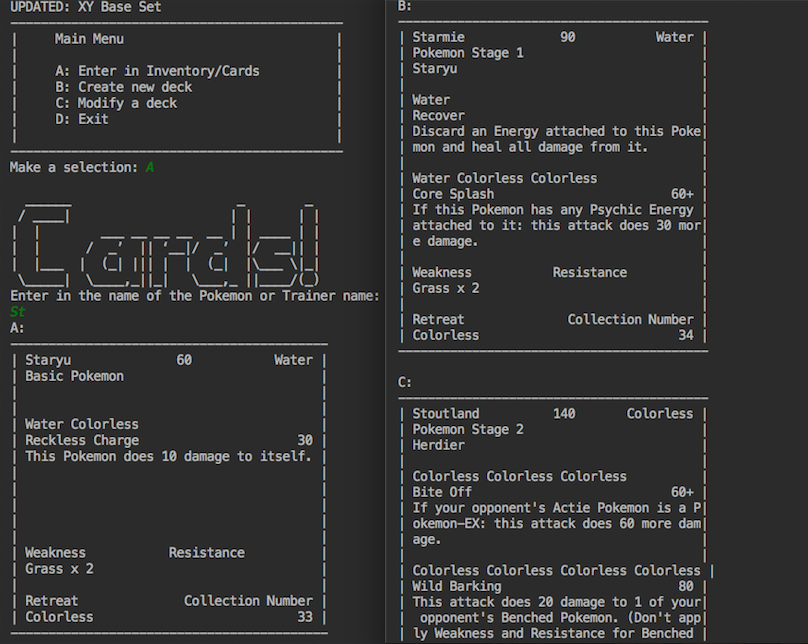Select 'A: Enter in Inventory/Cards' menu line
808x644 pixels.
coord(157,71)
